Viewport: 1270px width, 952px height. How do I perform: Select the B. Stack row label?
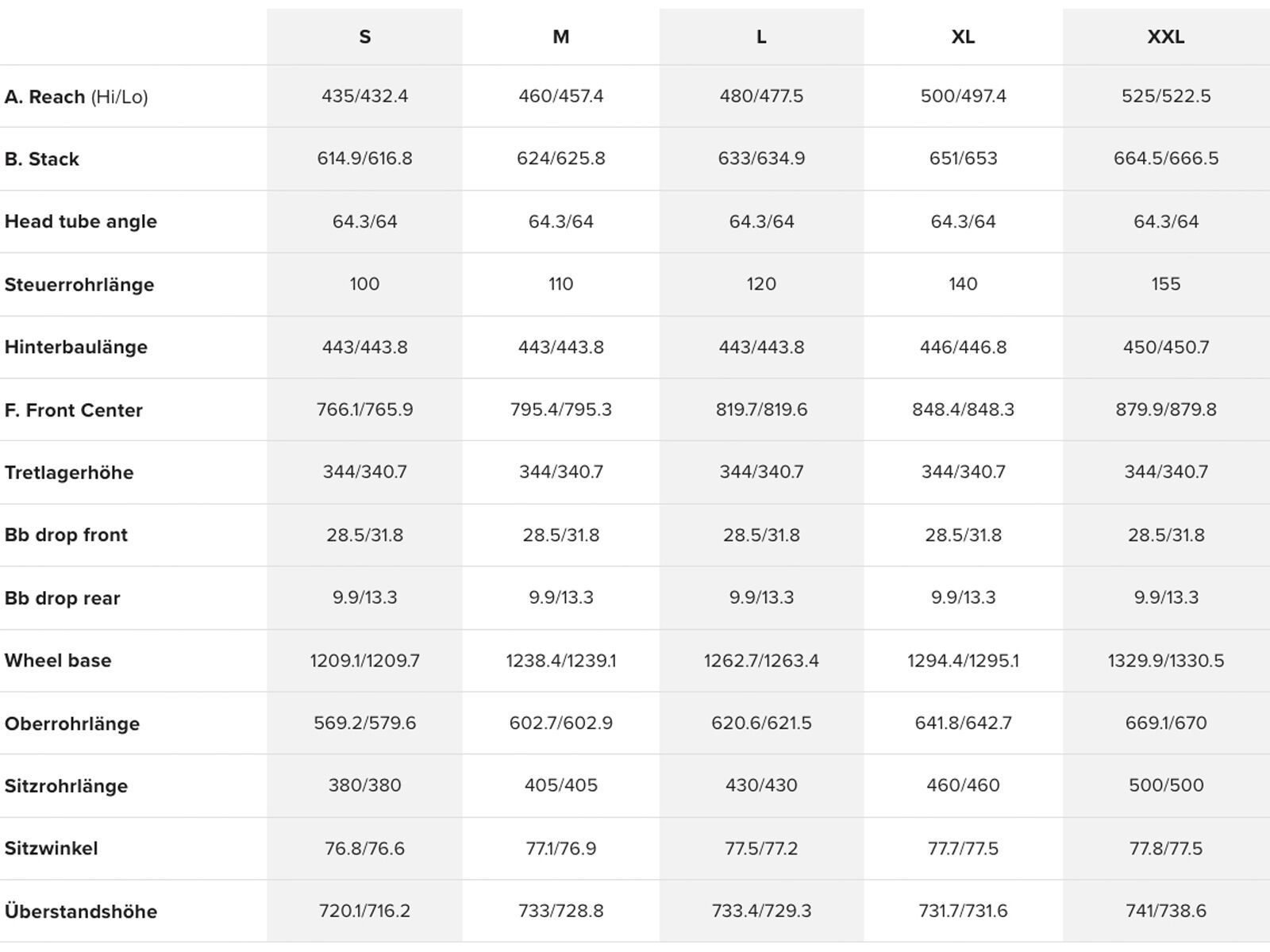42,159
